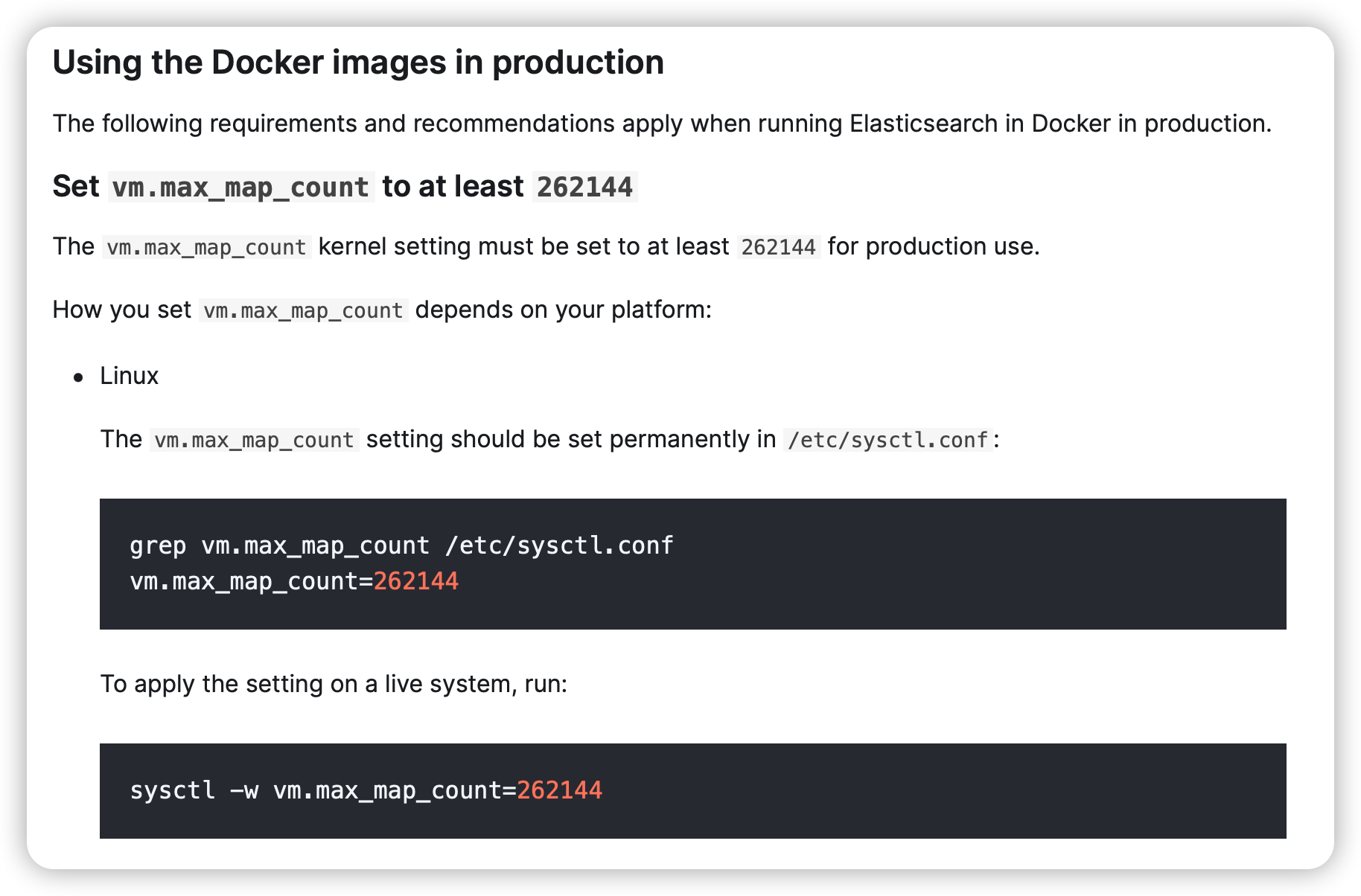Click the 'sysctl -w' command in the code block
The height and width of the screenshot is (896, 1361).
click(194, 790)
